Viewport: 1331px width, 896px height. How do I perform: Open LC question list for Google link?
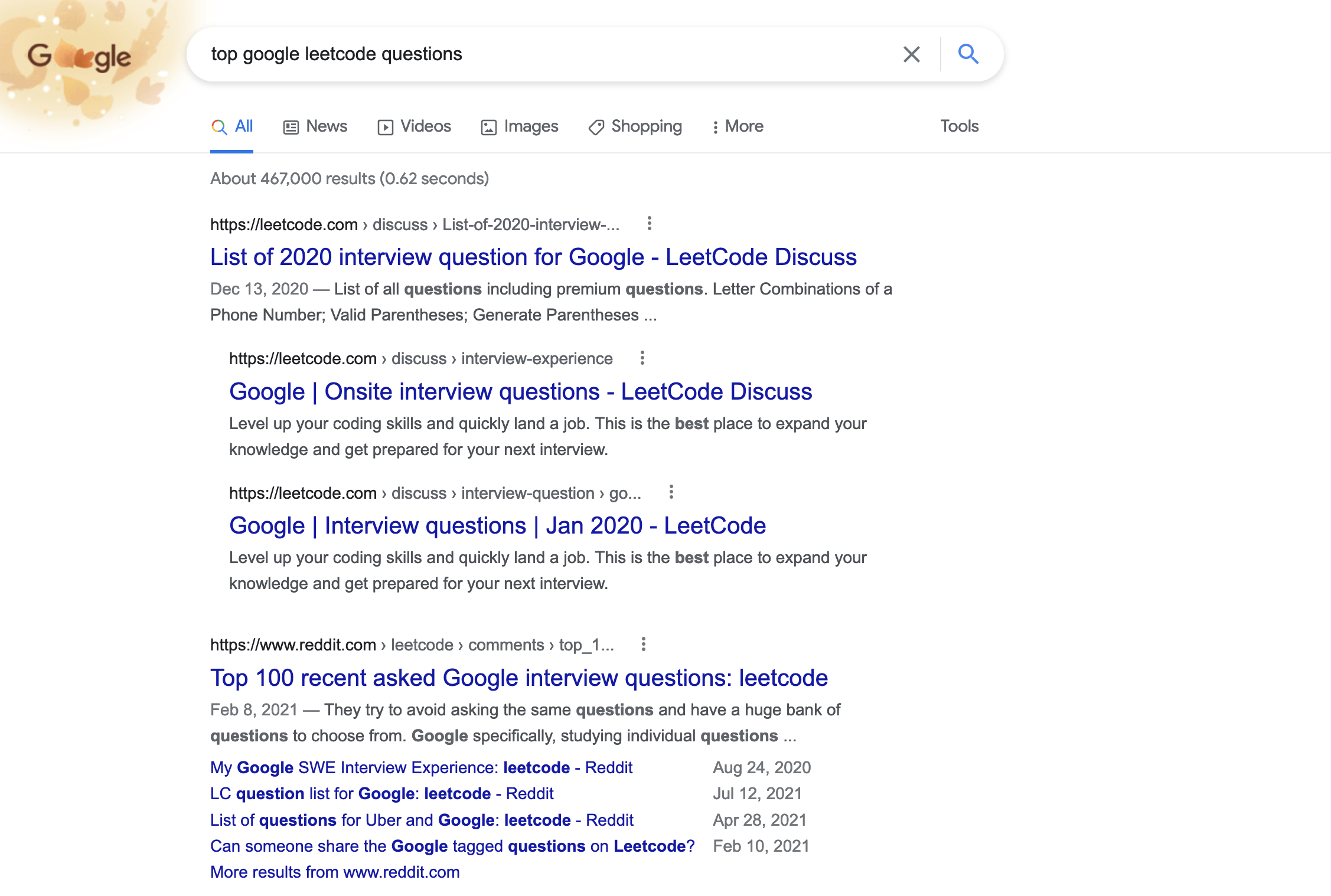tap(381, 794)
